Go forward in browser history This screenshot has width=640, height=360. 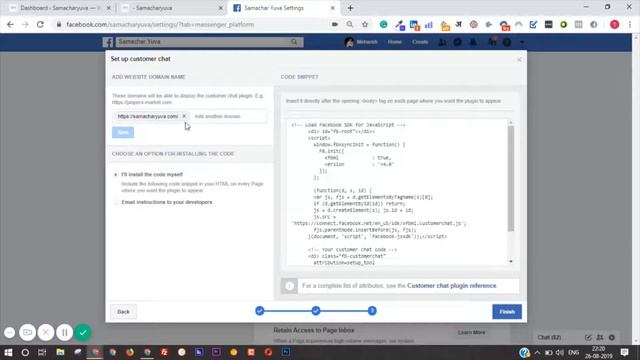coord(25,24)
